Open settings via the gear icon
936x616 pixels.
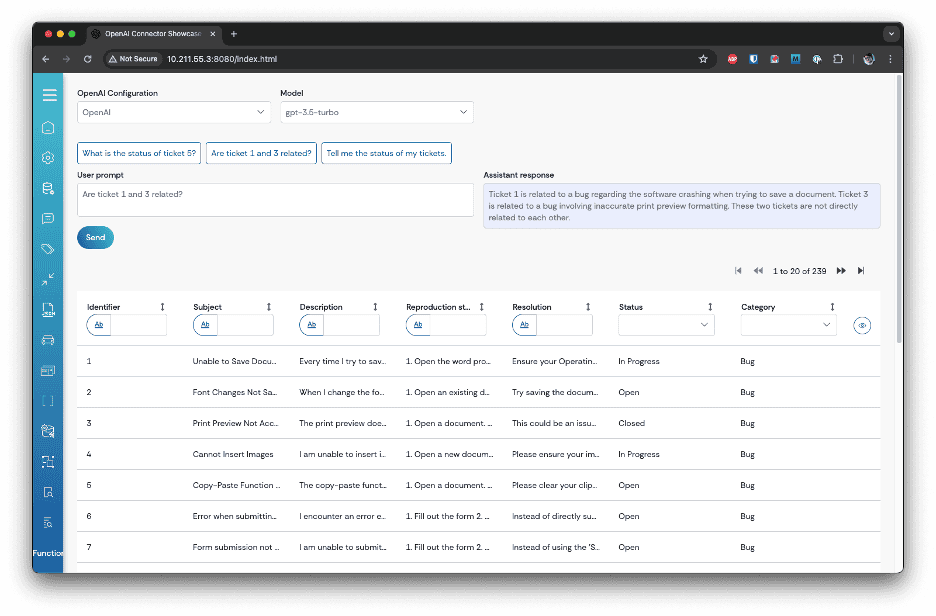(x=48, y=157)
